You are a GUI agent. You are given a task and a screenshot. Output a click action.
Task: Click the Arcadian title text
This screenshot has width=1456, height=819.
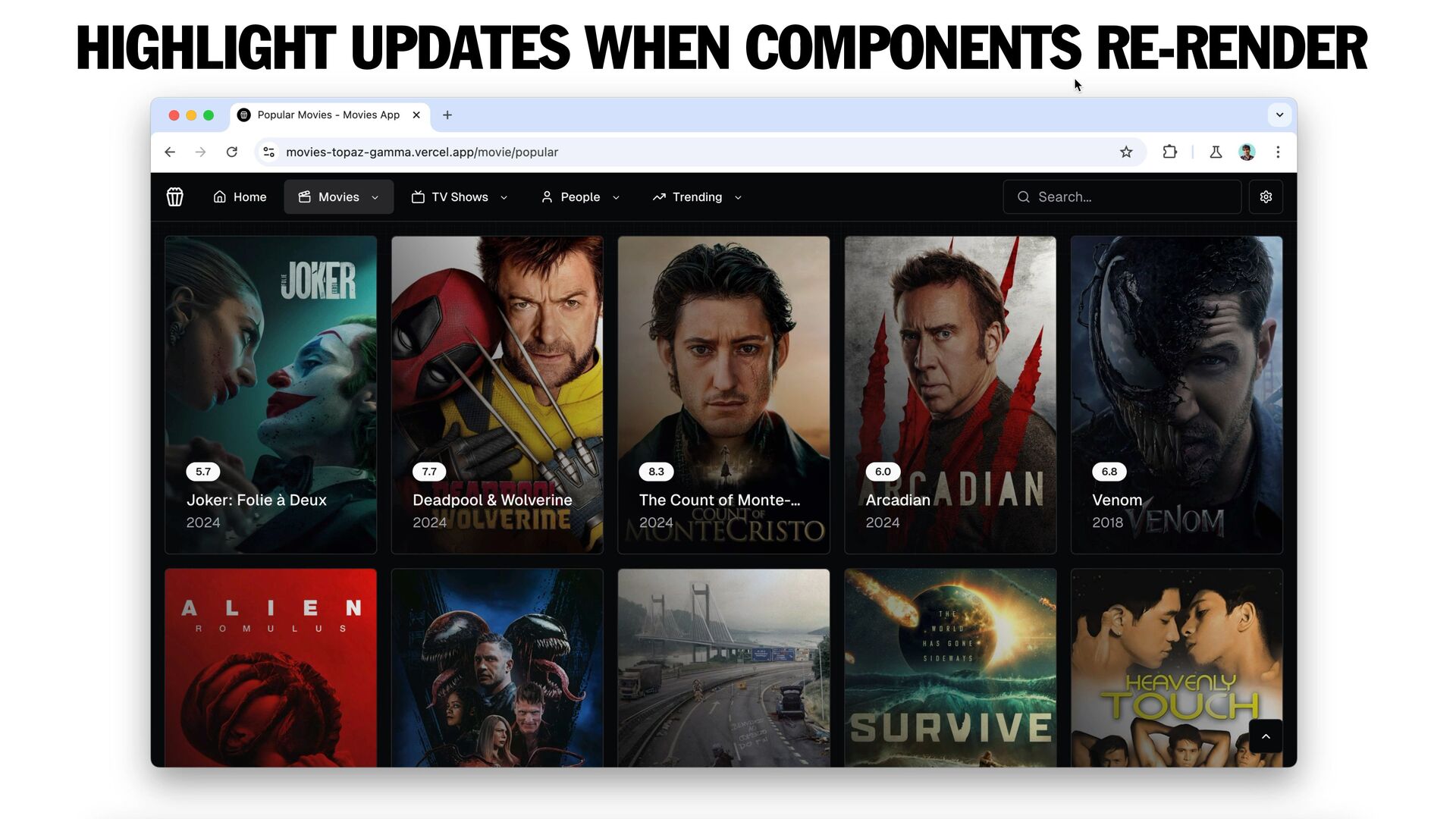pyautogui.click(x=898, y=500)
